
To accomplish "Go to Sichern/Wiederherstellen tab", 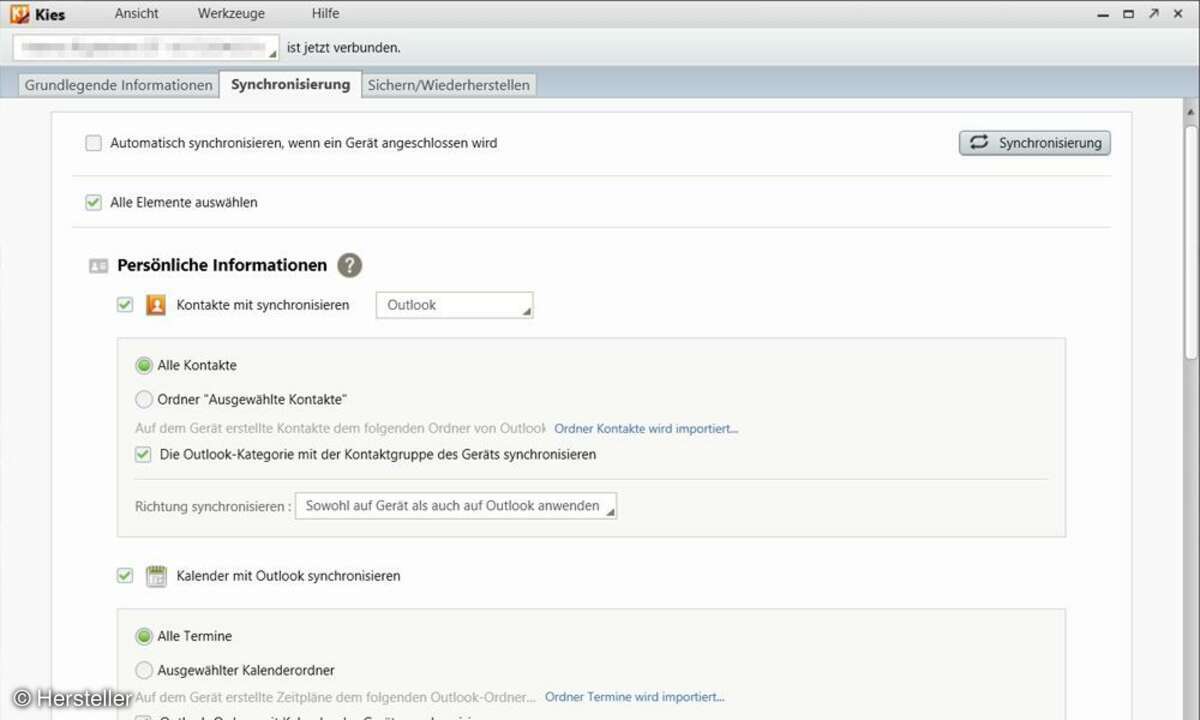I will click(x=449, y=85).
